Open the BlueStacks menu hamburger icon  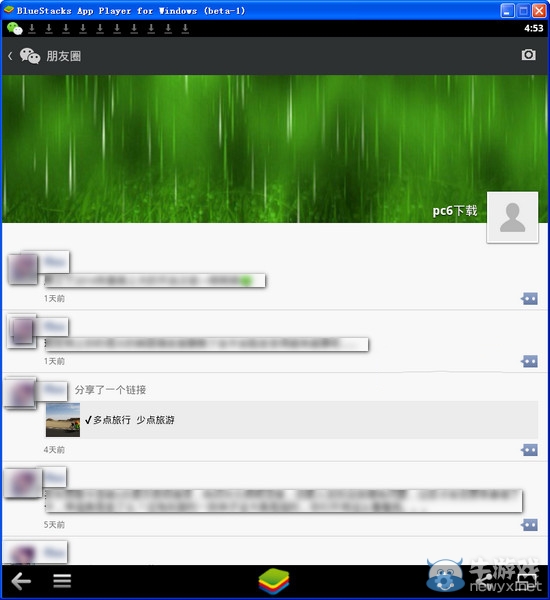pos(62,581)
